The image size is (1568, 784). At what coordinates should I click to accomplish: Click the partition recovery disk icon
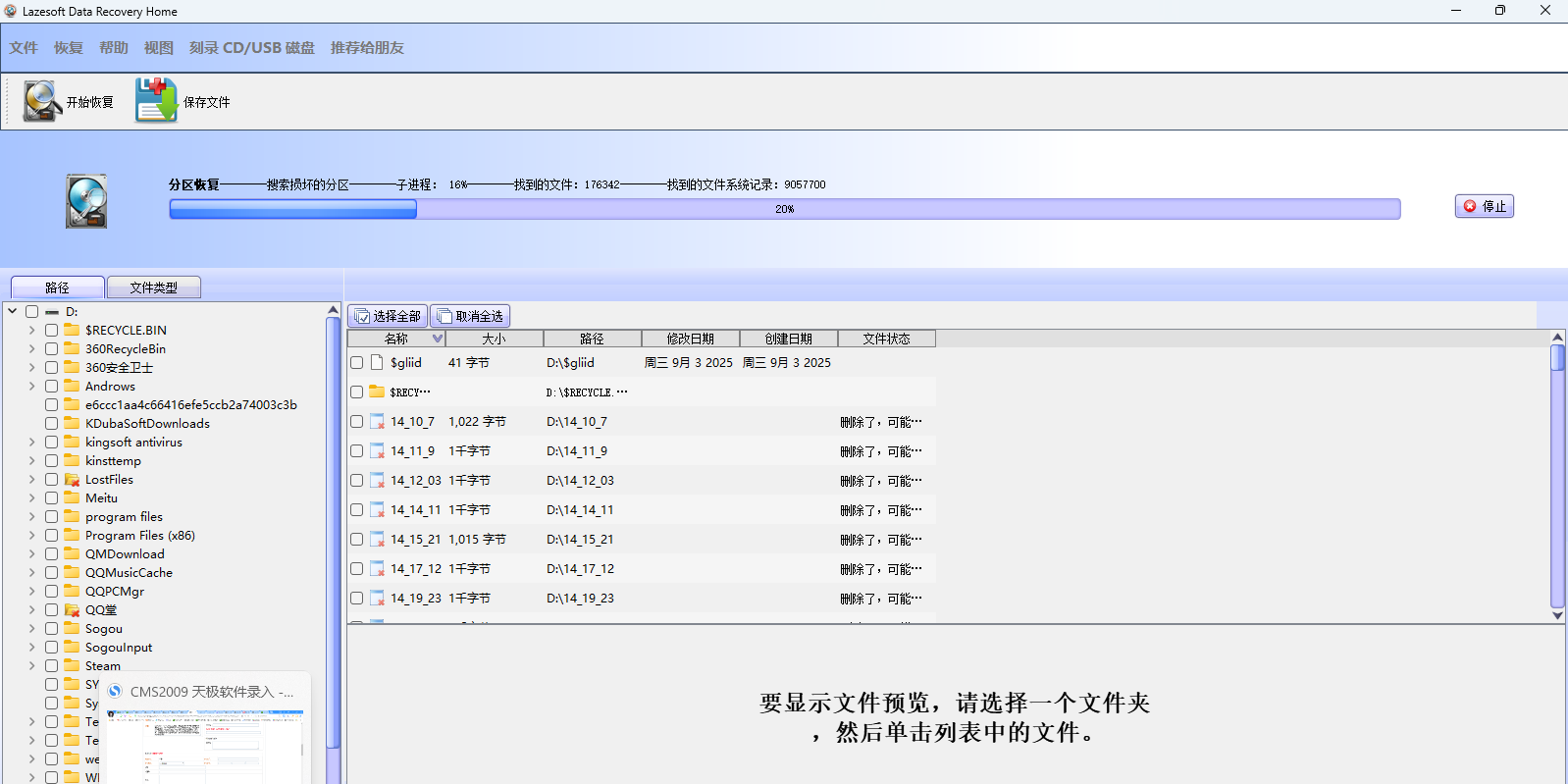click(x=86, y=201)
